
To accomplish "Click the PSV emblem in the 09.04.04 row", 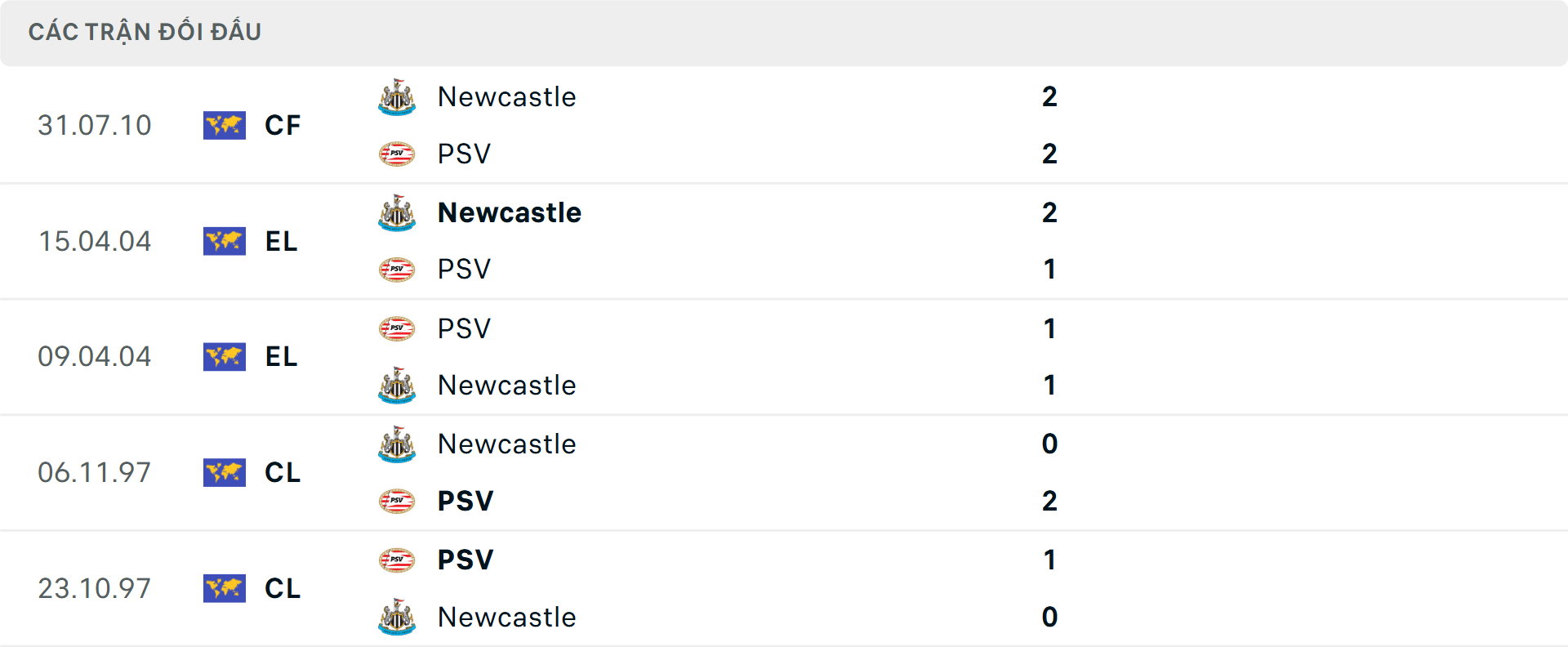I will (397, 328).
